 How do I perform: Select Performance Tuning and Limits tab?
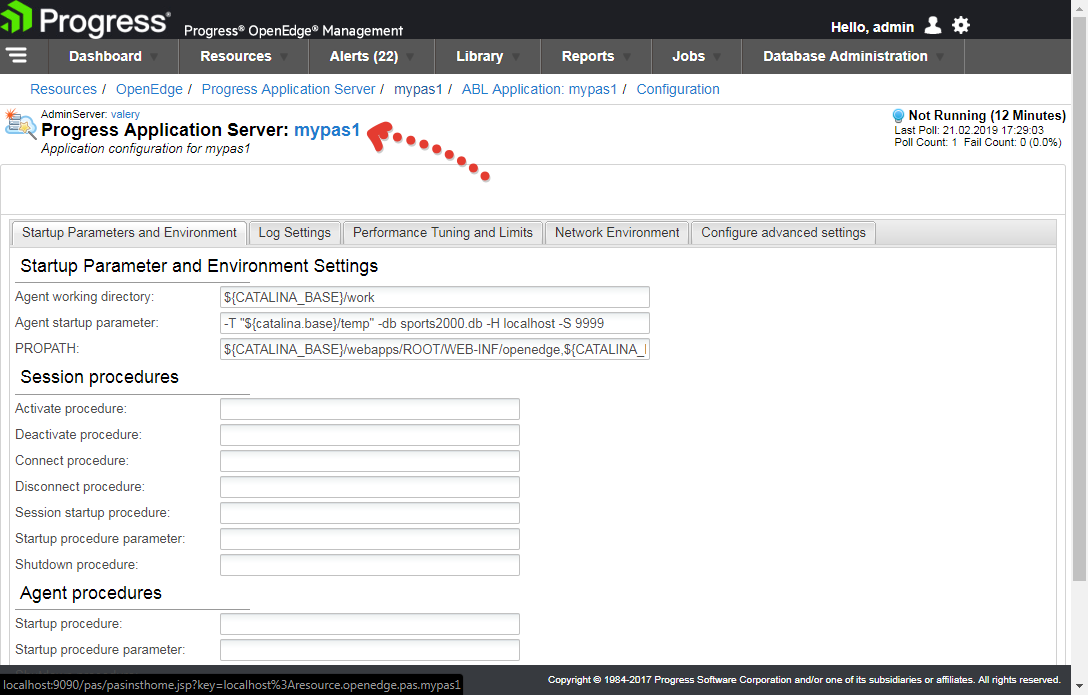click(442, 233)
